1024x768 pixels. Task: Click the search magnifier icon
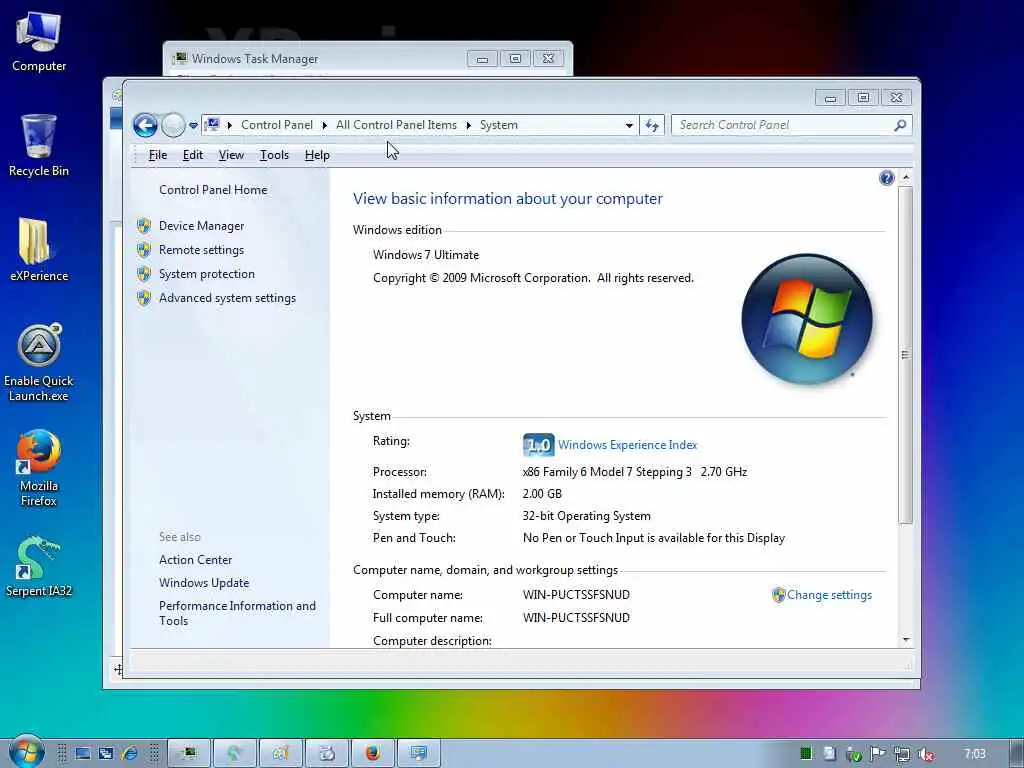(x=901, y=125)
